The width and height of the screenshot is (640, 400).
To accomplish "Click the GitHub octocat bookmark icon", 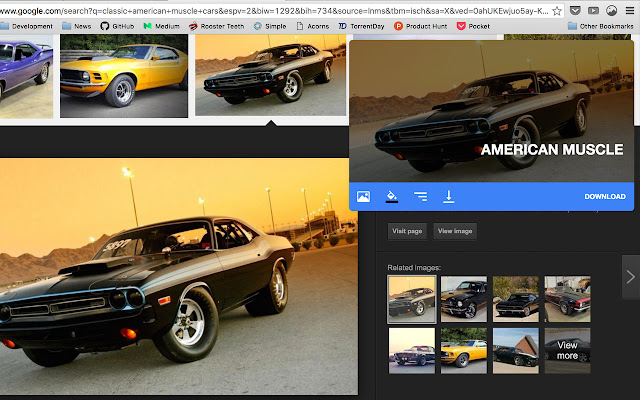I will tap(104, 26).
